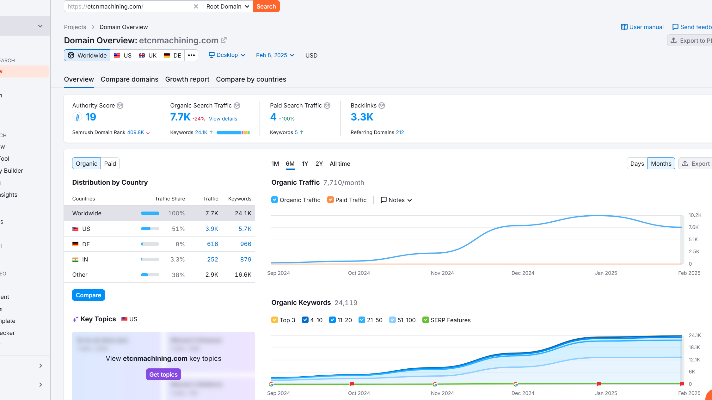Click Paid Search Traffic info icon
The width and height of the screenshot is (712, 400).
(x=327, y=105)
